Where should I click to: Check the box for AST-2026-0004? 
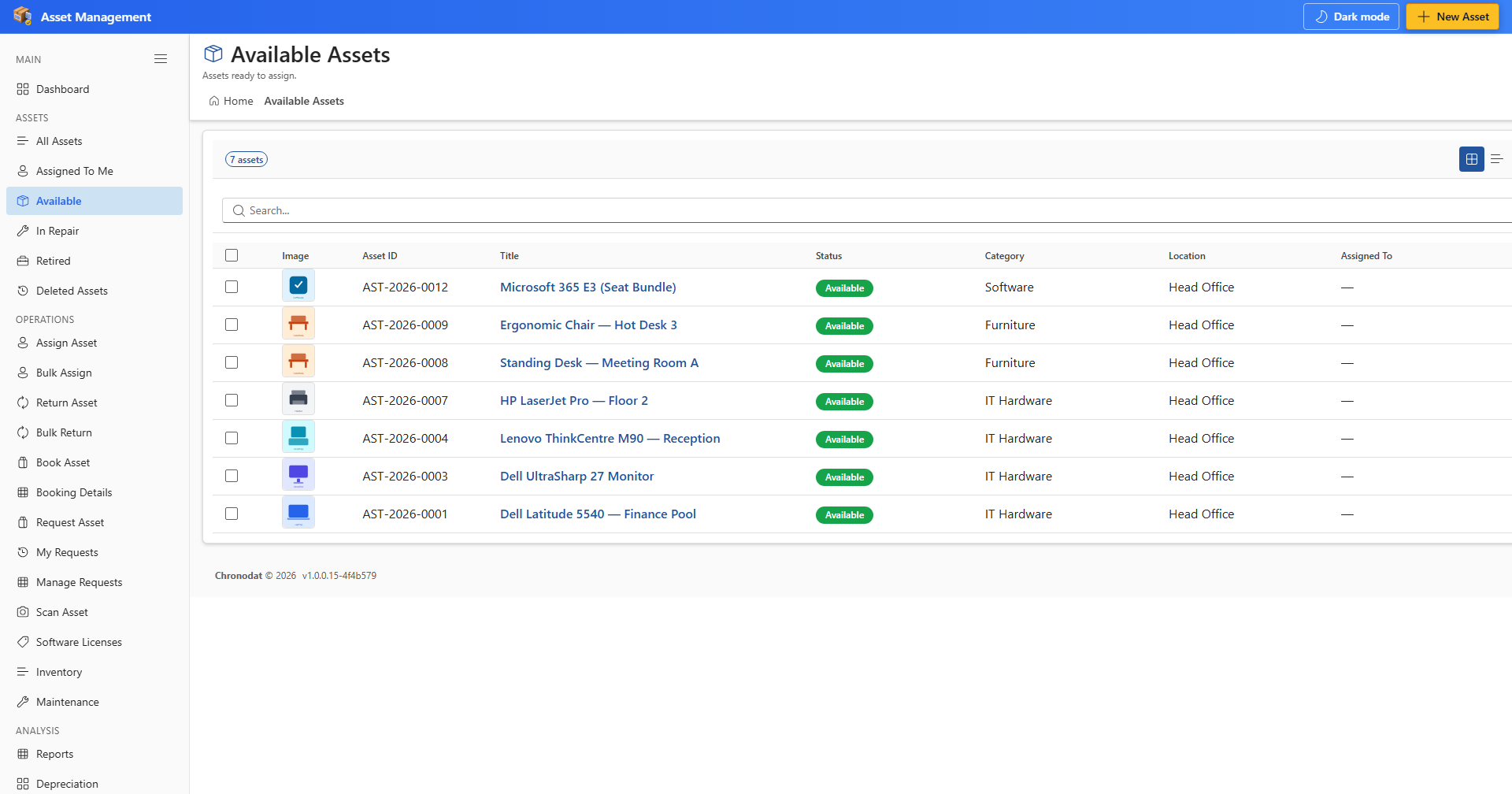tap(232, 438)
